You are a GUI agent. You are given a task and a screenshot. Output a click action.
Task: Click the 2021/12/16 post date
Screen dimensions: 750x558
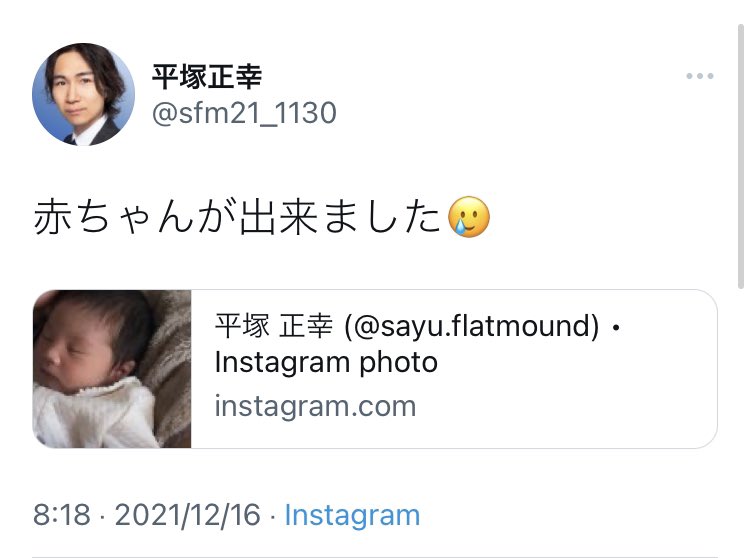[x=188, y=515]
